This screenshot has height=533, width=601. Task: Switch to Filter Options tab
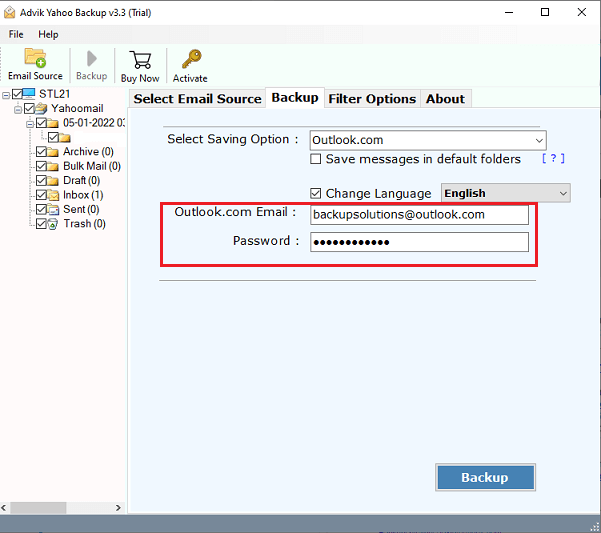[372, 99]
